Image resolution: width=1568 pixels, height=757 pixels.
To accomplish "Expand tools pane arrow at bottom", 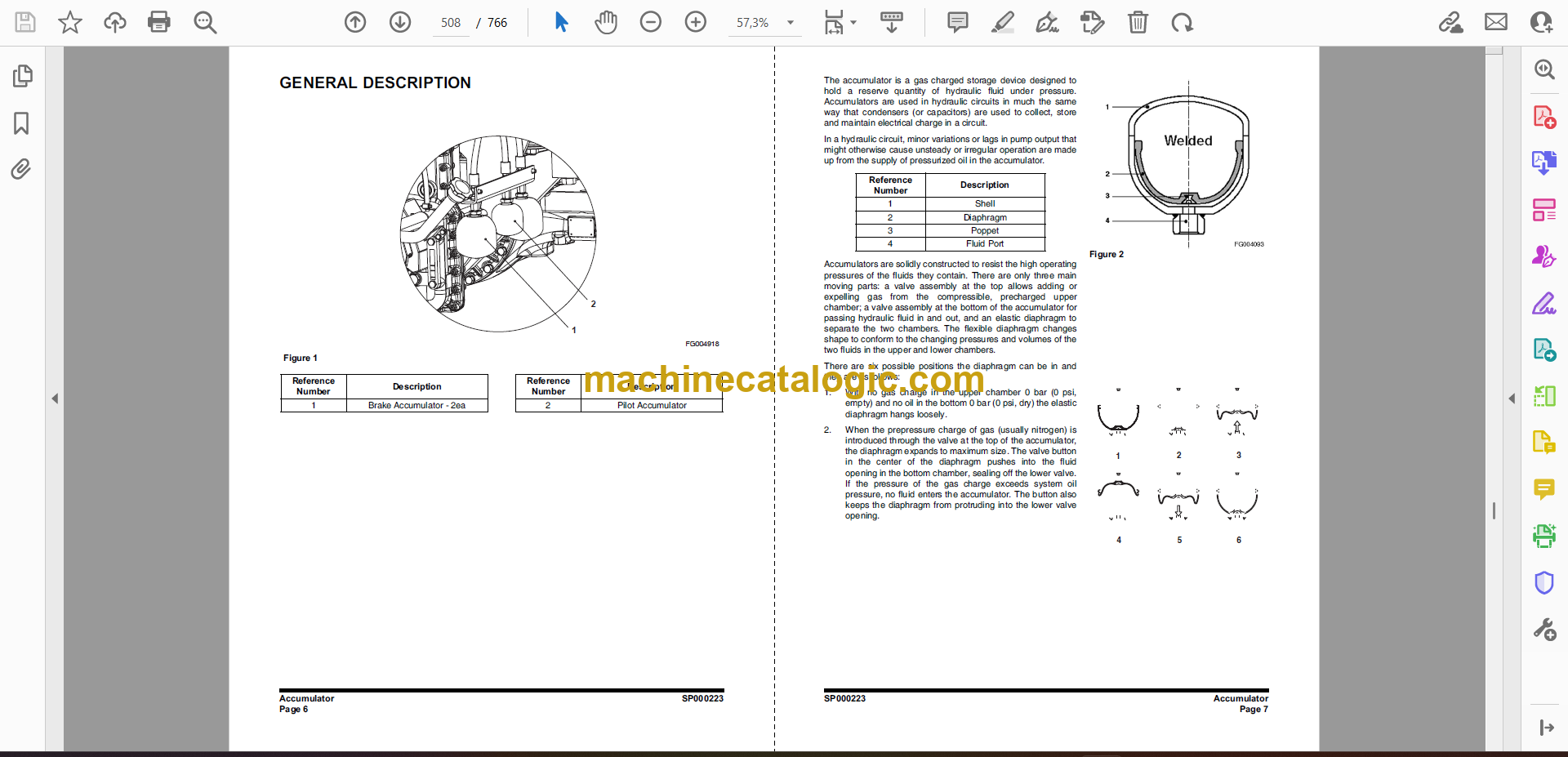I will pyautogui.click(x=1546, y=728).
